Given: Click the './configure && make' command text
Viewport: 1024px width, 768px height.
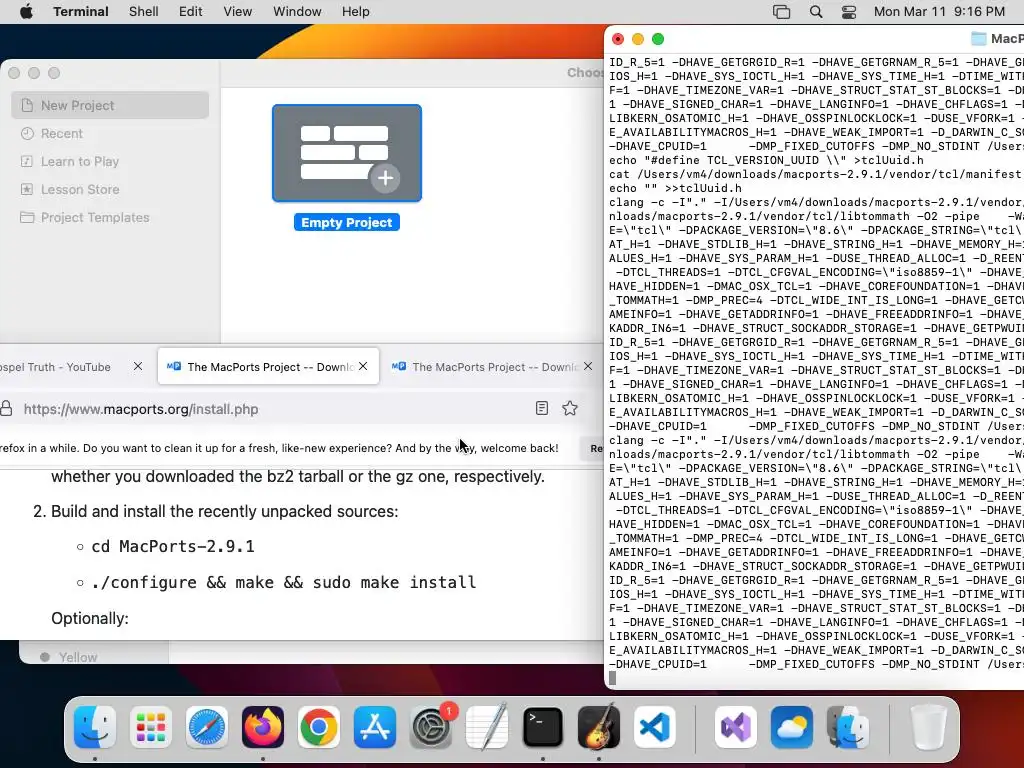Looking at the screenshot, I should [283, 582].
